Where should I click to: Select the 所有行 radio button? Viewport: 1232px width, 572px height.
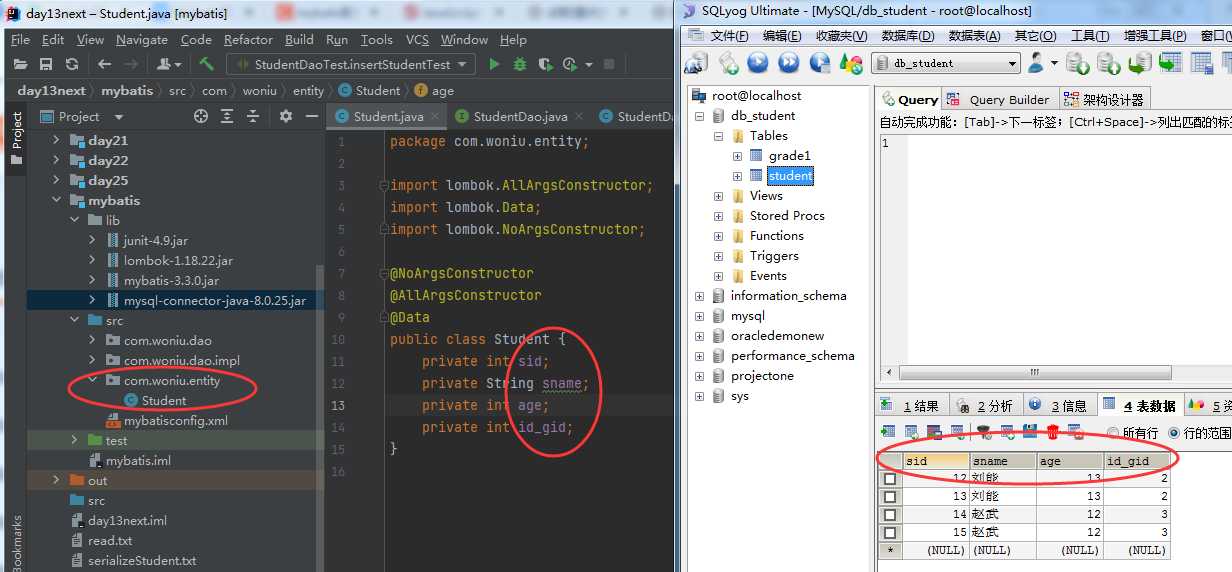click(x=1112, y=433)
